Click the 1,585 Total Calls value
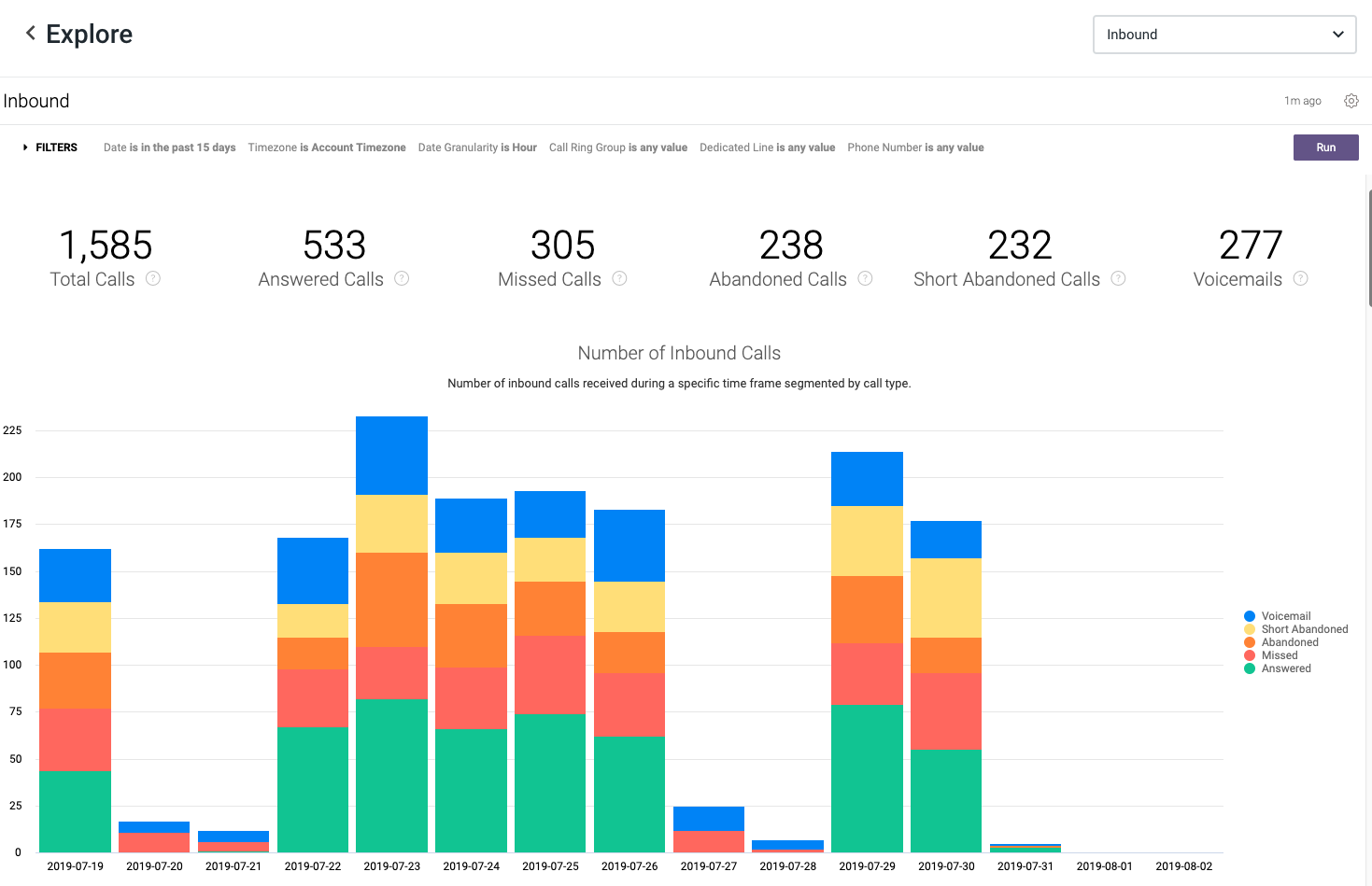 click(106, 246)
